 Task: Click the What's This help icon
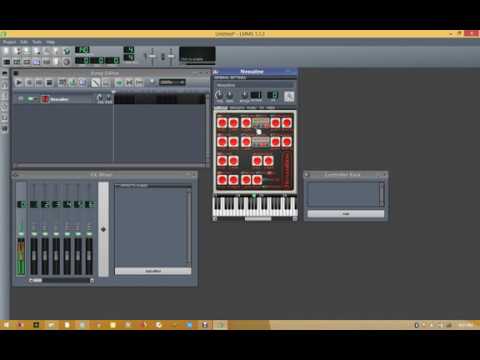[66, 51]
